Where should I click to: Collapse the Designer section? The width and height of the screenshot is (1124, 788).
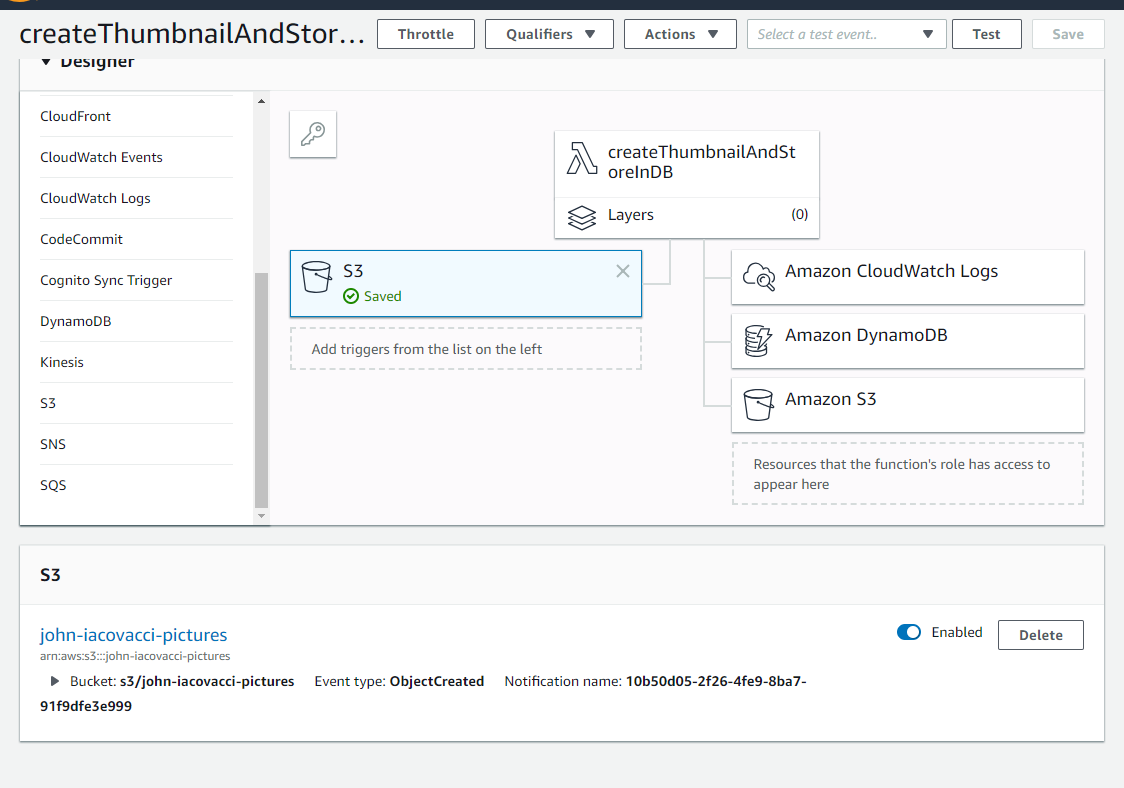(46, 62)
